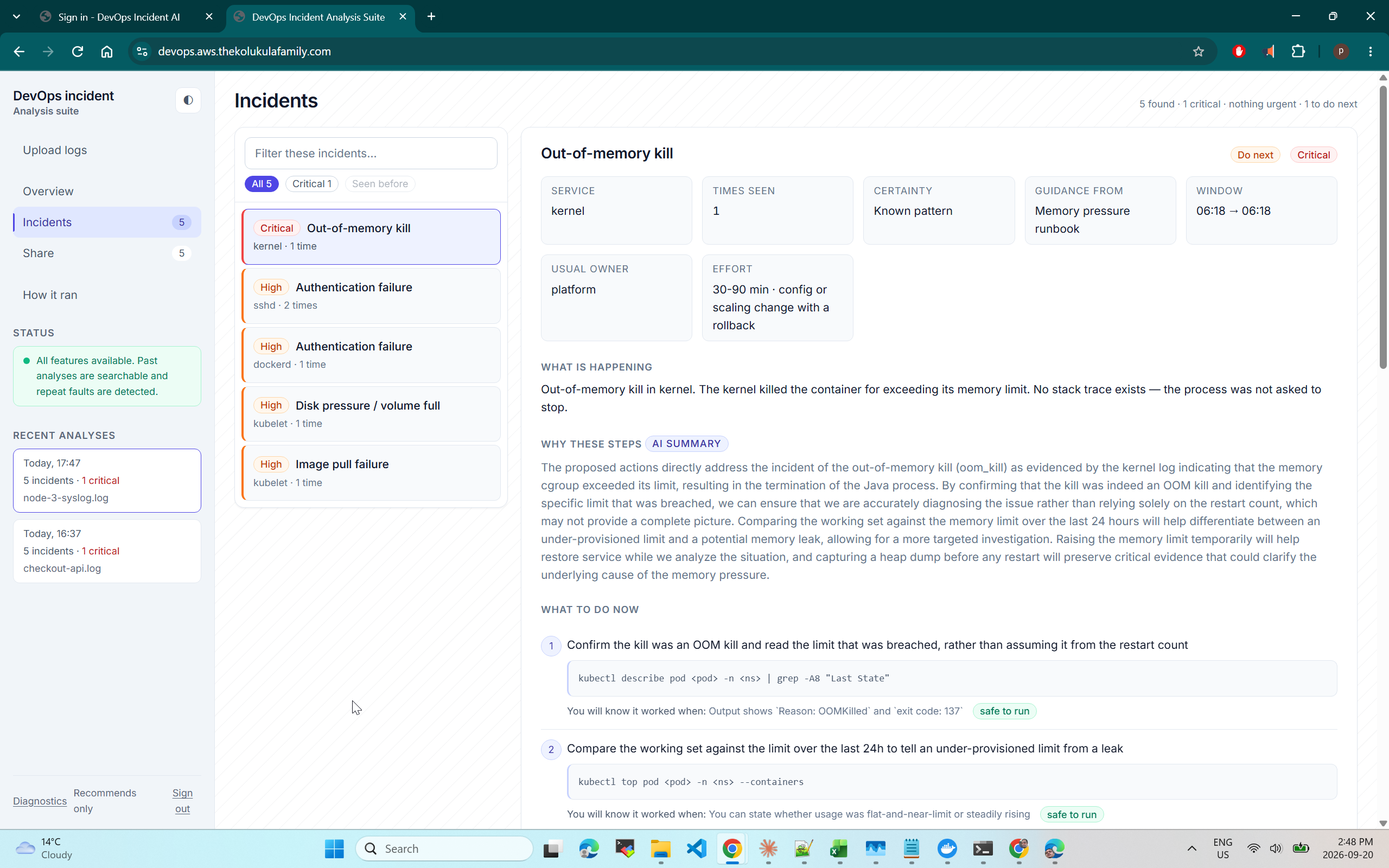Select the All 5 filter chip
This screenshot has width=1389, height=868.
pos(261,184)
